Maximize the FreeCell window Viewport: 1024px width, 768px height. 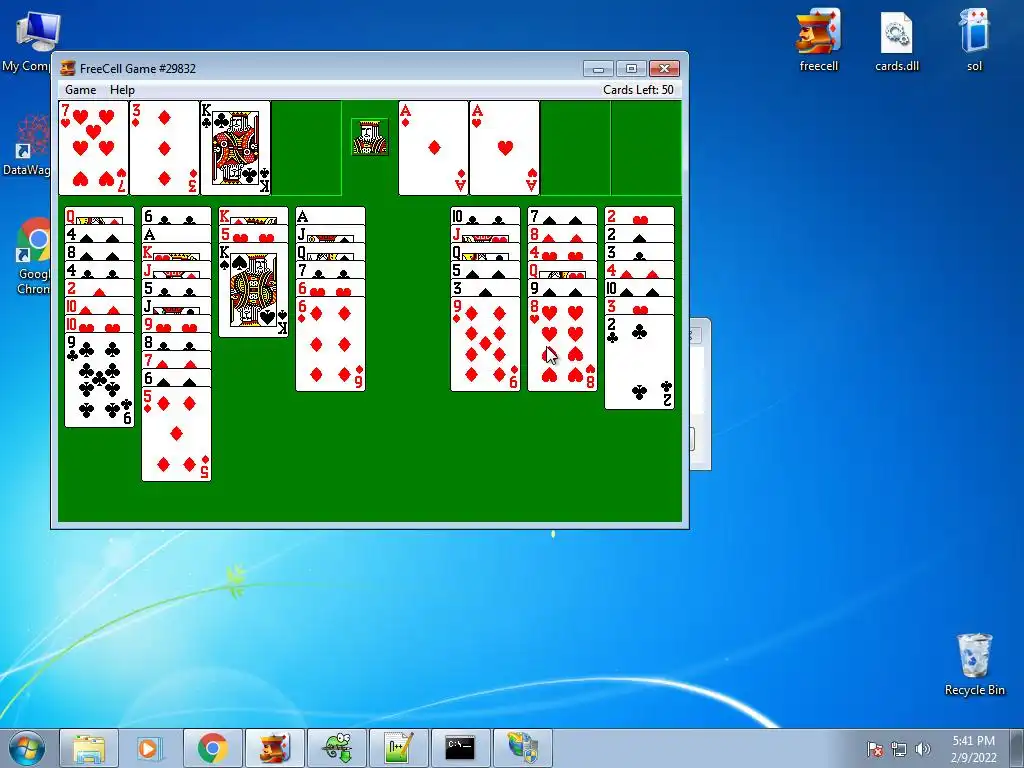click(x=631, y=69)
